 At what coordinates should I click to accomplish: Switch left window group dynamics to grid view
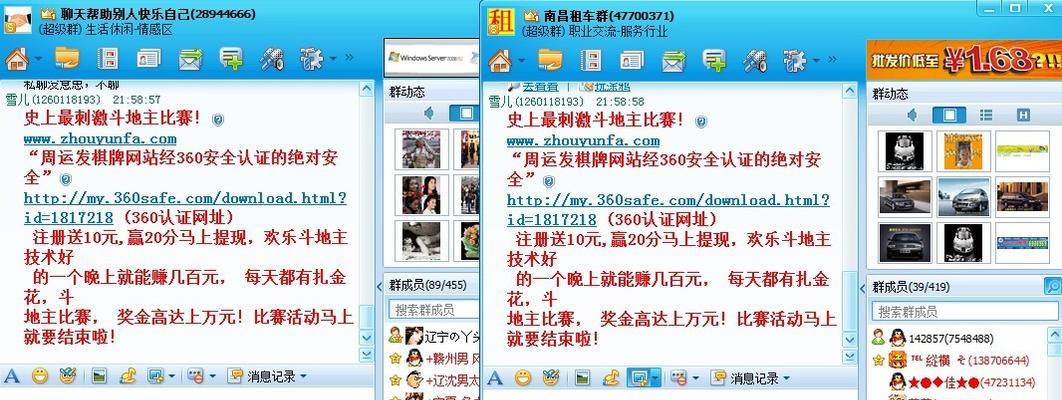465,113
